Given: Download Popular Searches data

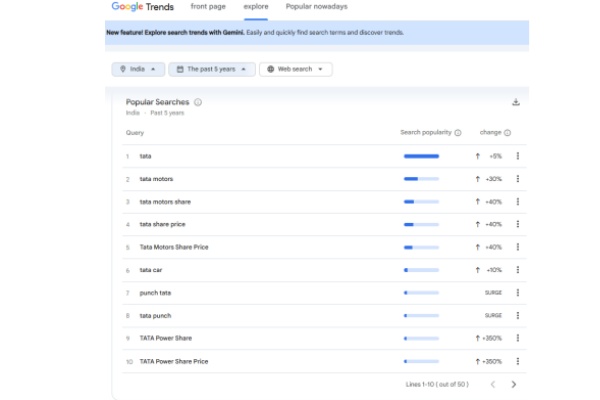Looking at the screenshot, I should [x=516, y=102].
